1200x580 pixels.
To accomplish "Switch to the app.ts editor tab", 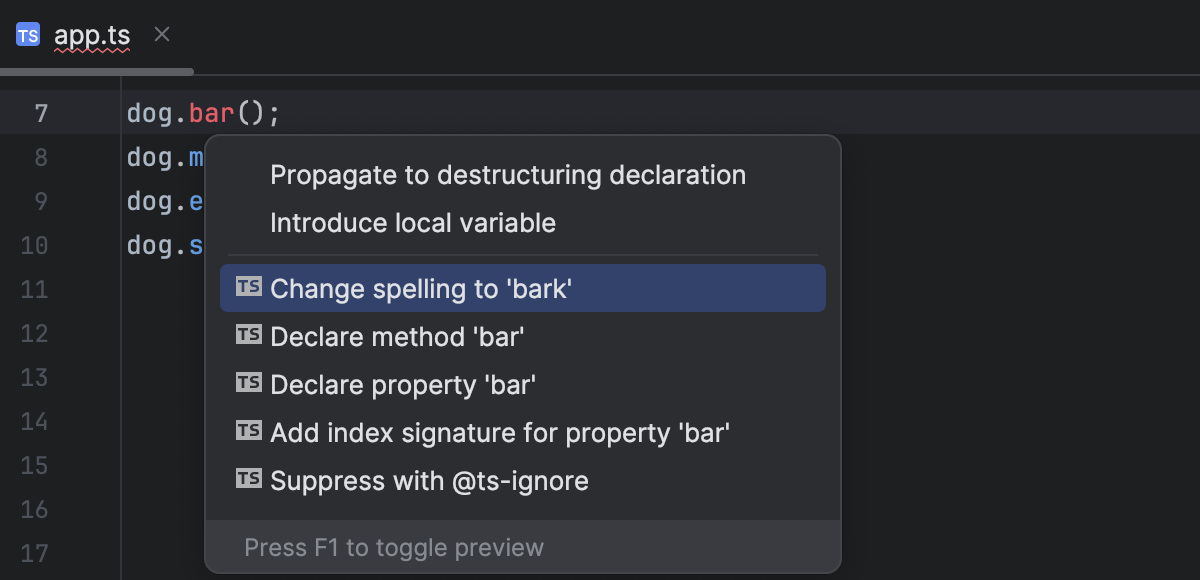I will (x=90, y=34).
